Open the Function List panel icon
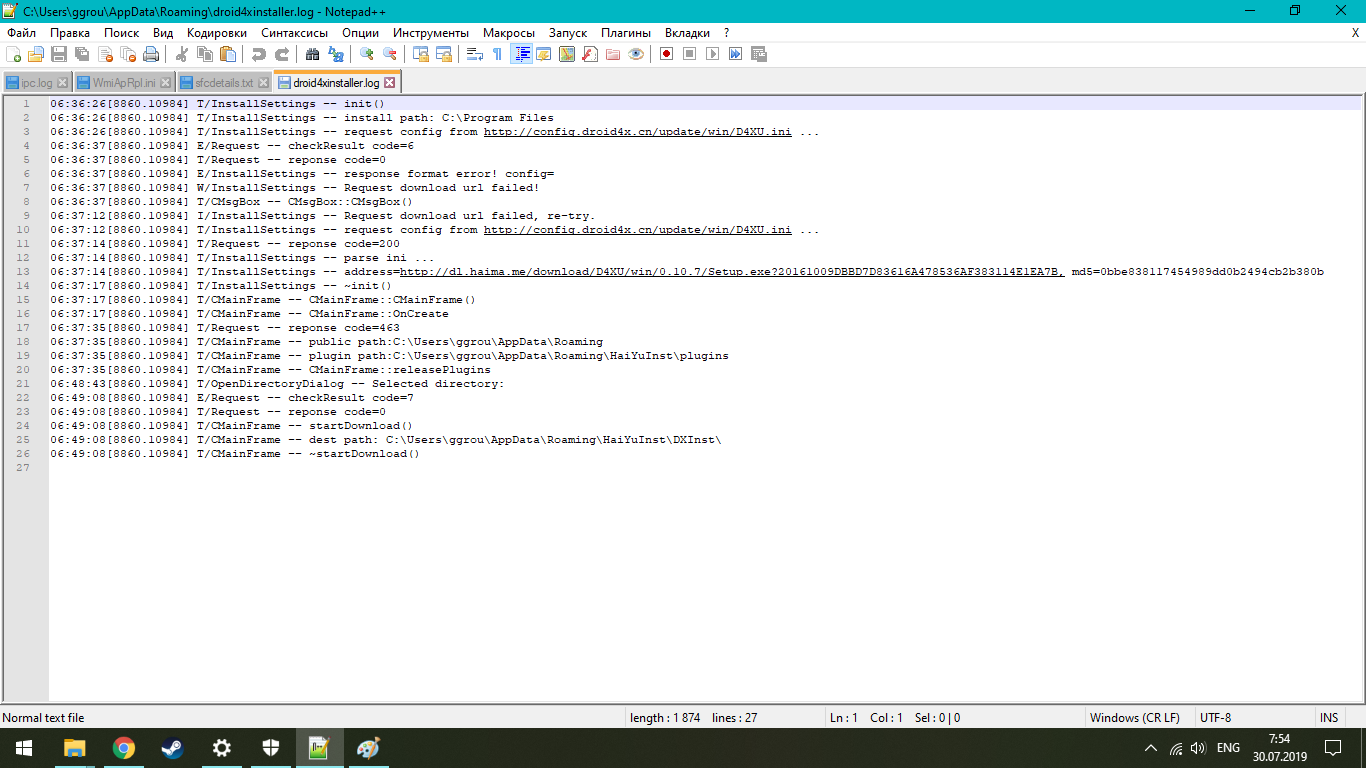This screenshot has width=1366, height=768. (589, 54)
